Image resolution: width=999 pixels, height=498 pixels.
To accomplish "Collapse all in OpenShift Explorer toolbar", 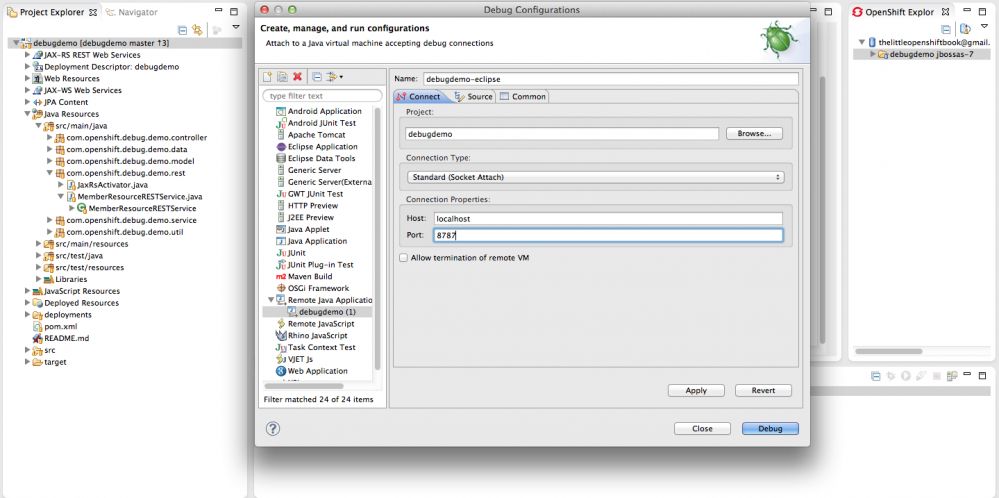I will 946,29.
